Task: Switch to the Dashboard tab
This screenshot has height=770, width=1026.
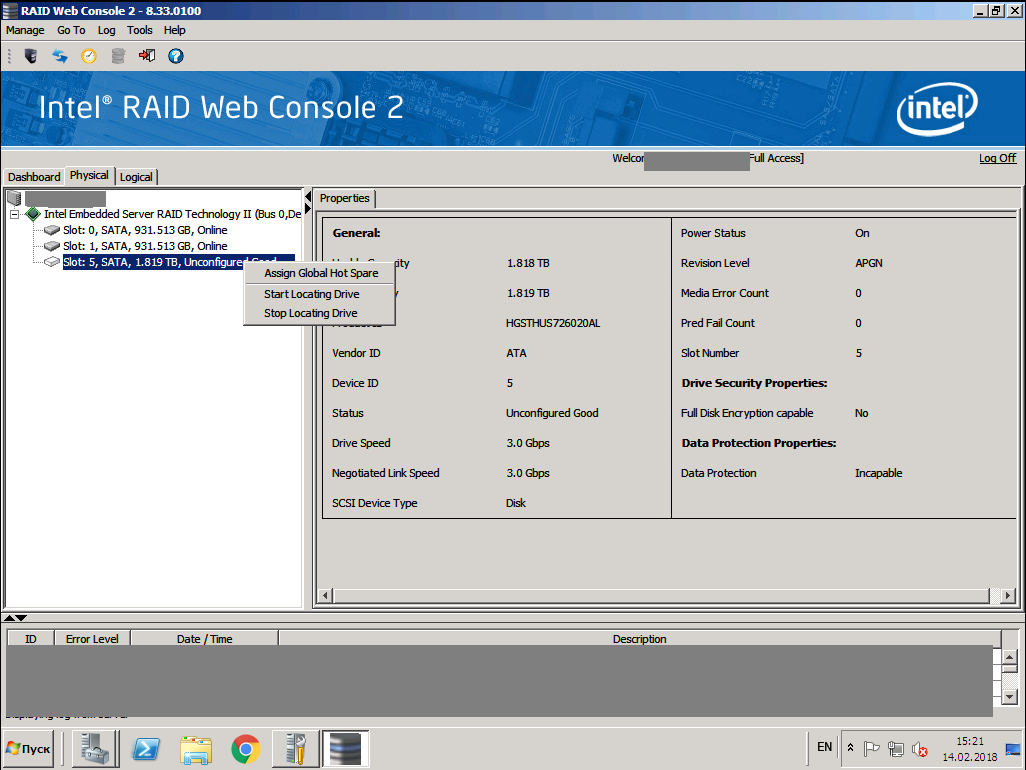Action: click(x=34, y=177)
